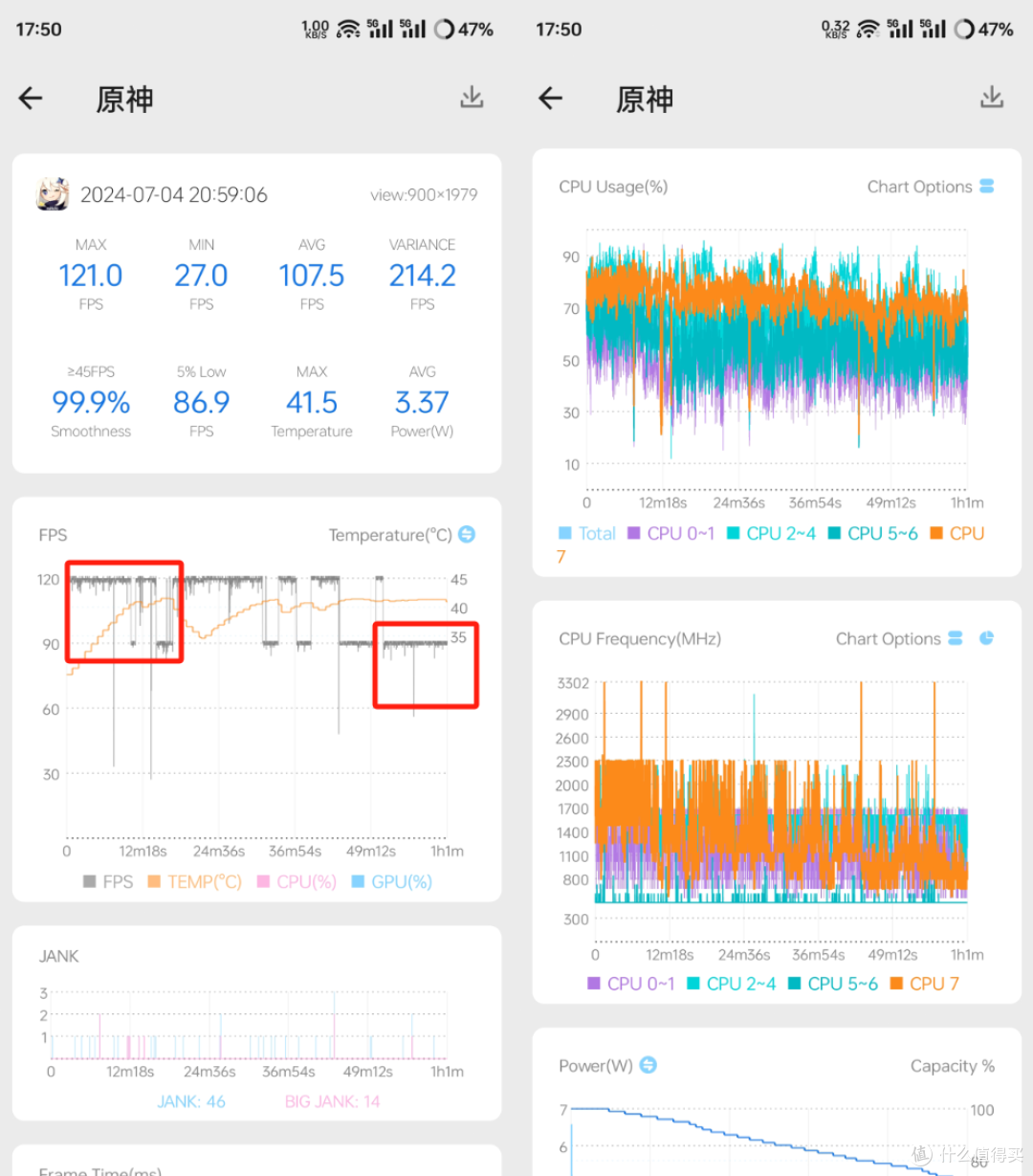Screen dimensions: 1033x1176
Task: Tap the game avatar beside the 2024-07-04 date
Action: pyautogui.click(x=53, y=194)
